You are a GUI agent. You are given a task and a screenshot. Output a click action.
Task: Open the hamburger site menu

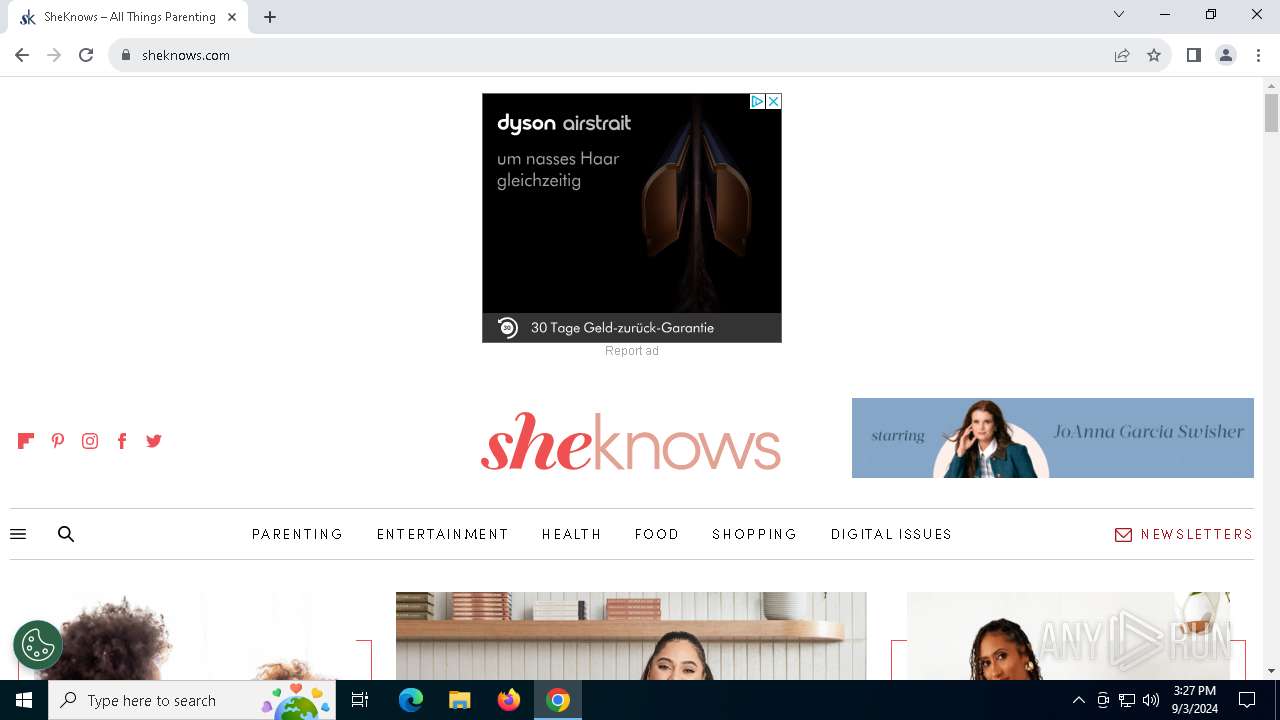(18, 534)
